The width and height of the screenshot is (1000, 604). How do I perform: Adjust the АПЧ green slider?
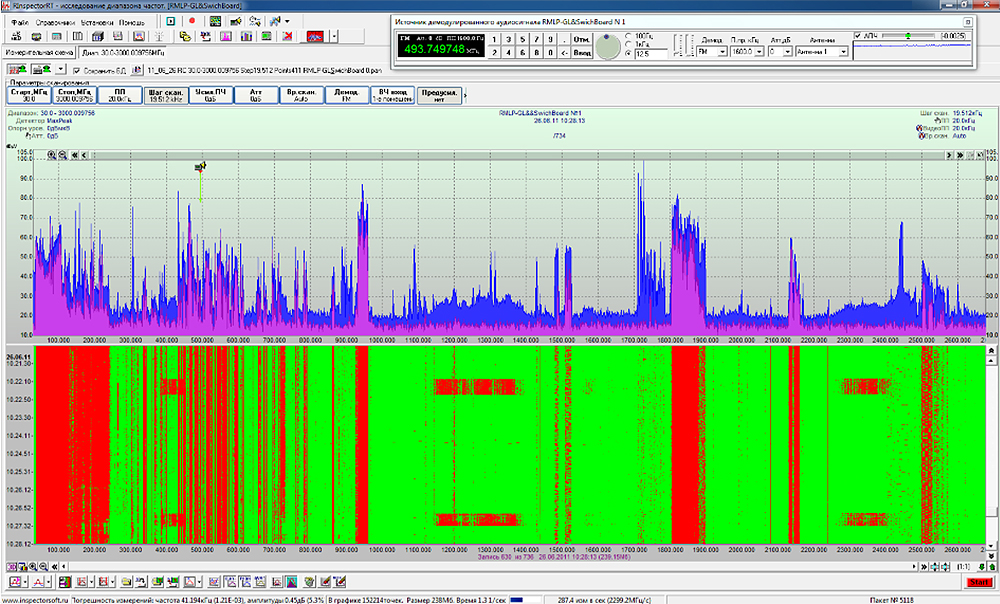[x=908, y=35]
